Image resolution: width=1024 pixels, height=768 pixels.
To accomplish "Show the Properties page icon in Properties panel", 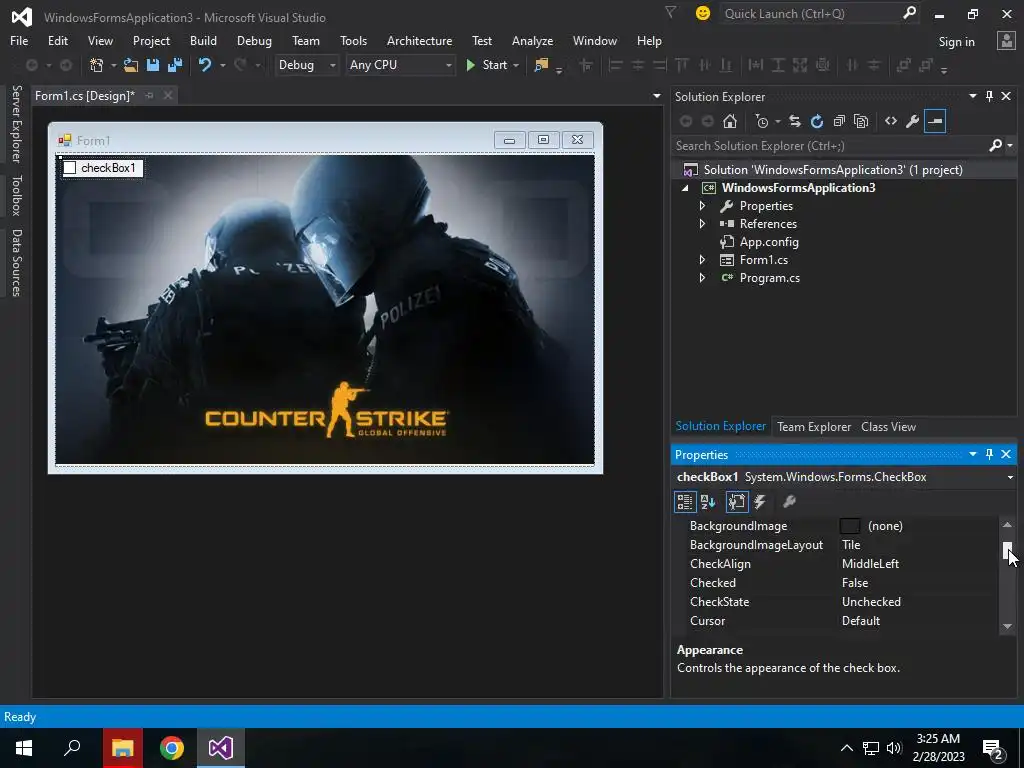I will [x=737, y=502].
